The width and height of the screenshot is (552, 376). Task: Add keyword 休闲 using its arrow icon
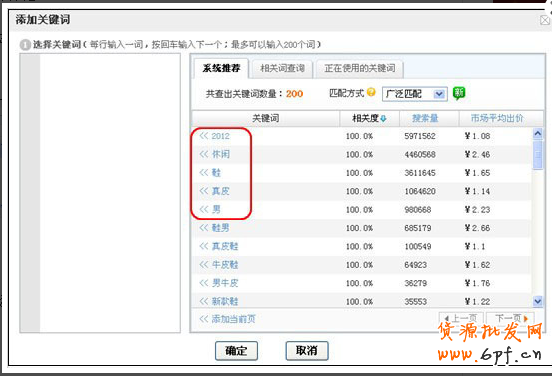pos(204,154)
